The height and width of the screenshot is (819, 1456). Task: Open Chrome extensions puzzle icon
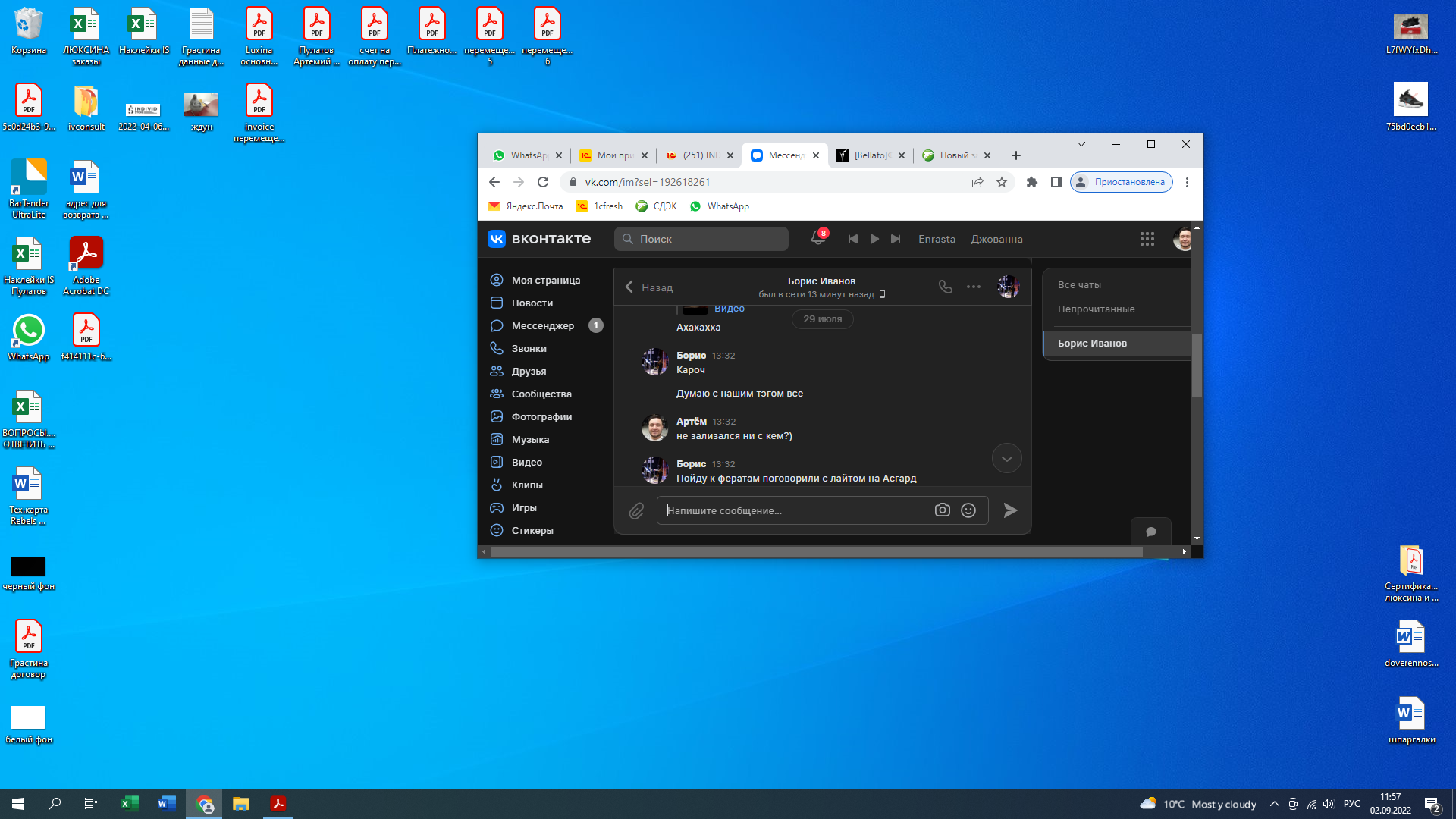coord(1032,182)
